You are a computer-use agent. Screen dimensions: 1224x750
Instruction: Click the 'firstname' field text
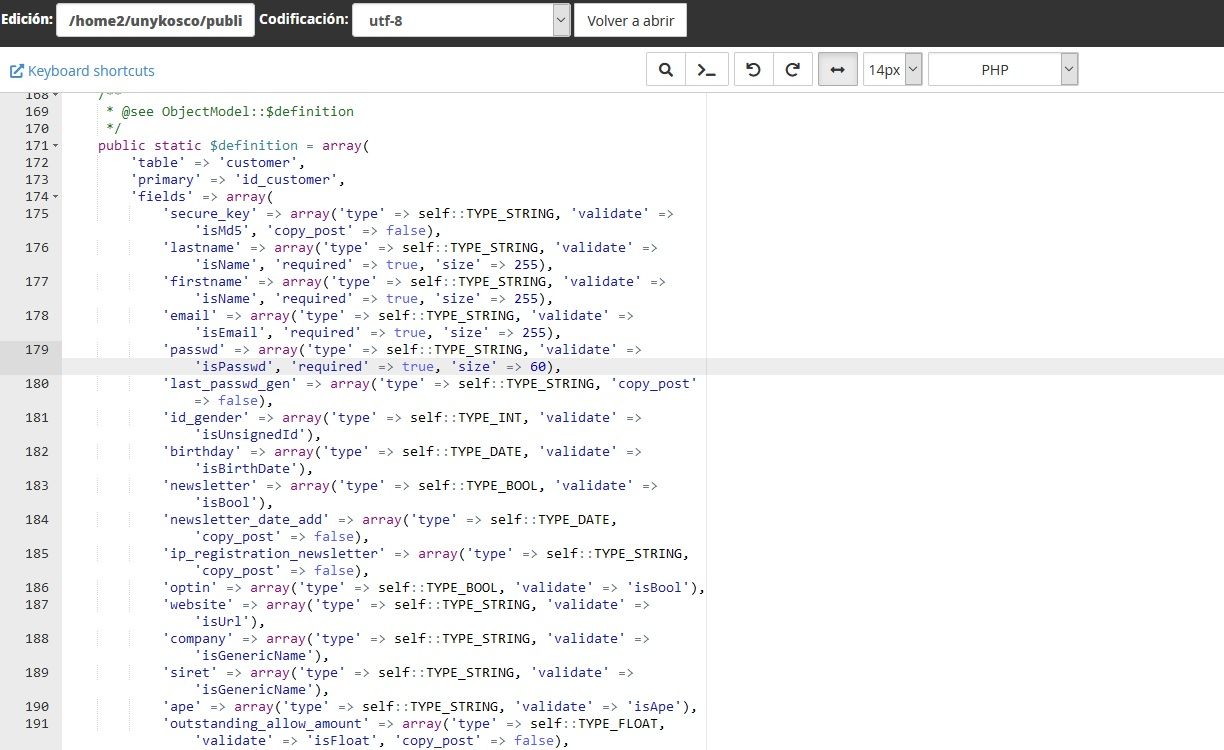pyautogui.click(x=206, y=282)
